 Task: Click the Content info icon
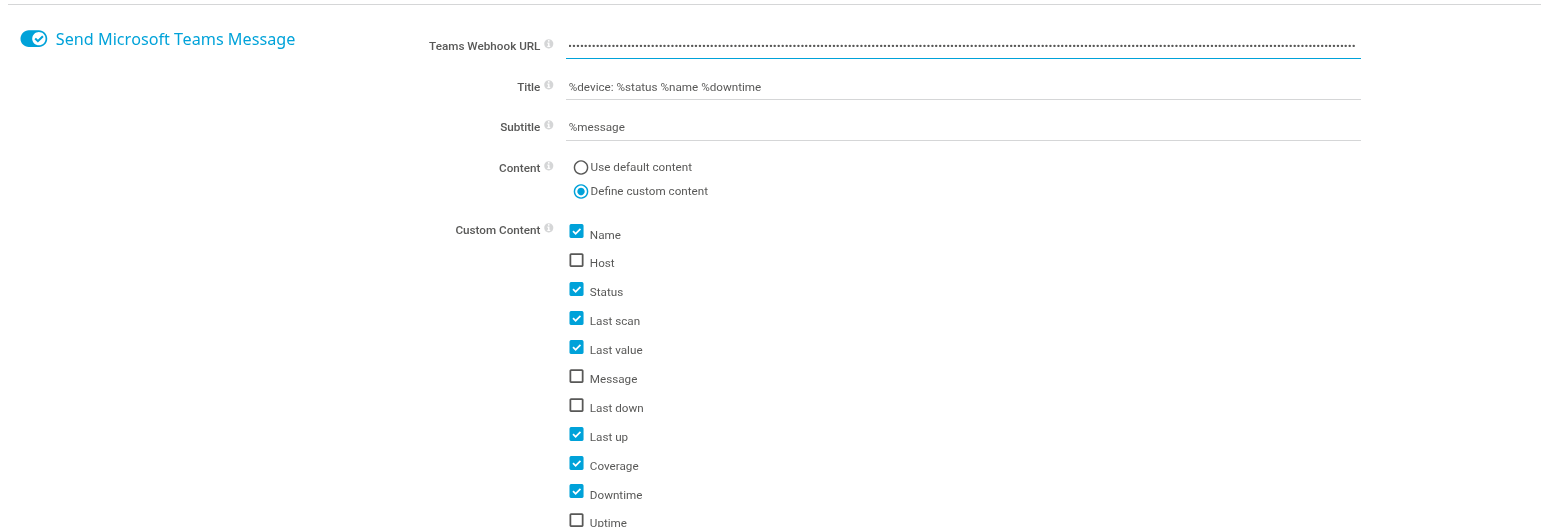[549, 167]
